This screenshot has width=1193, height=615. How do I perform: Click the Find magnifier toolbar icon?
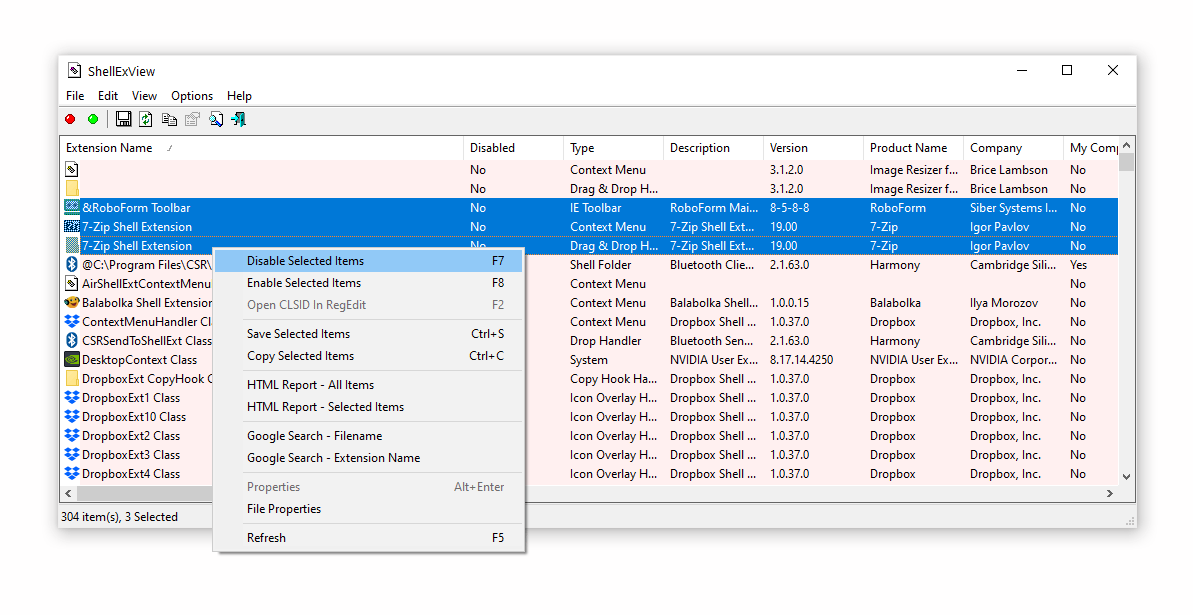click(x=216, y=119)
